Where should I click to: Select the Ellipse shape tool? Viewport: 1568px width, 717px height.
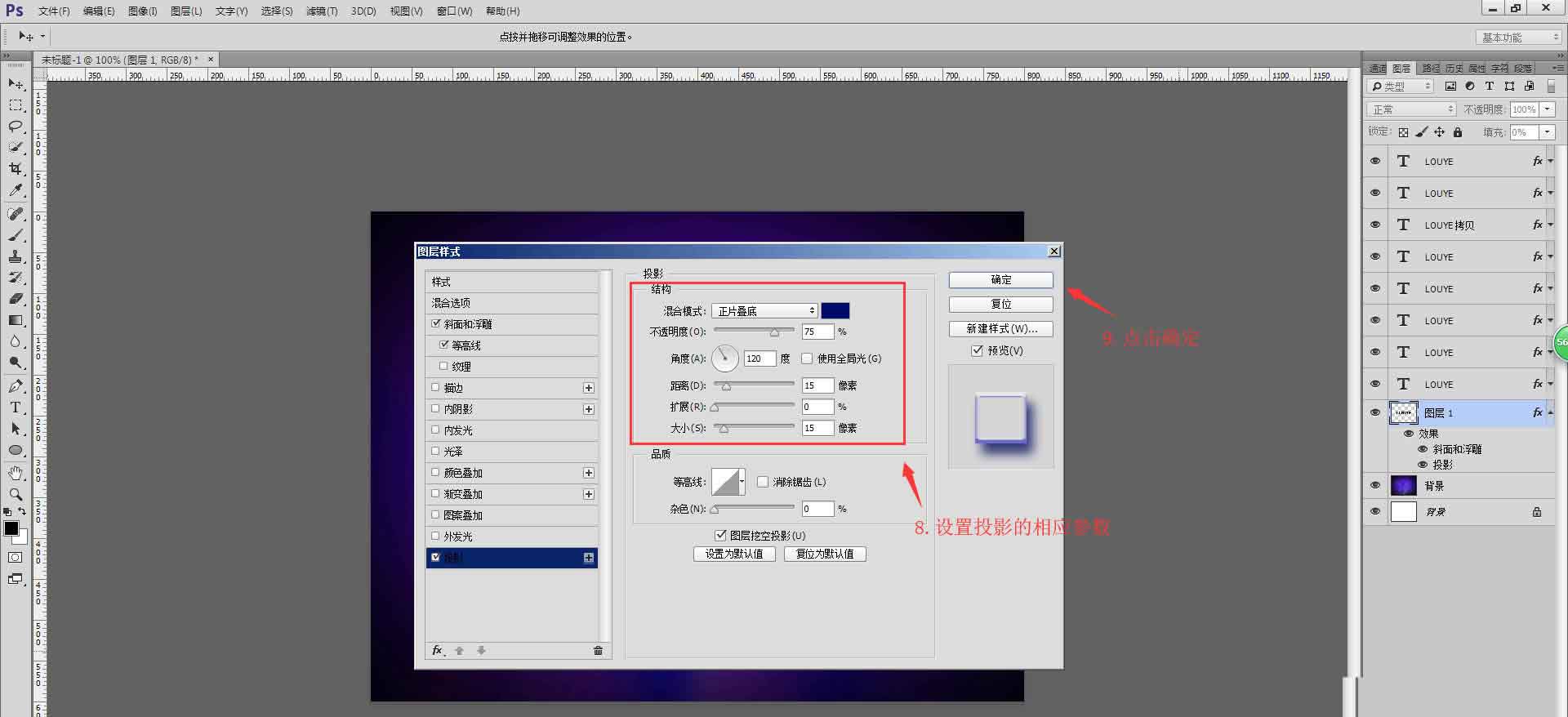click(x=16, y=450)
